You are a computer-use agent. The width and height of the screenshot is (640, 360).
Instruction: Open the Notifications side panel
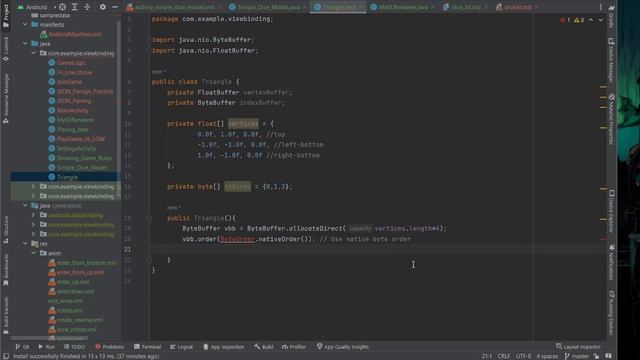tap(611, 262)
